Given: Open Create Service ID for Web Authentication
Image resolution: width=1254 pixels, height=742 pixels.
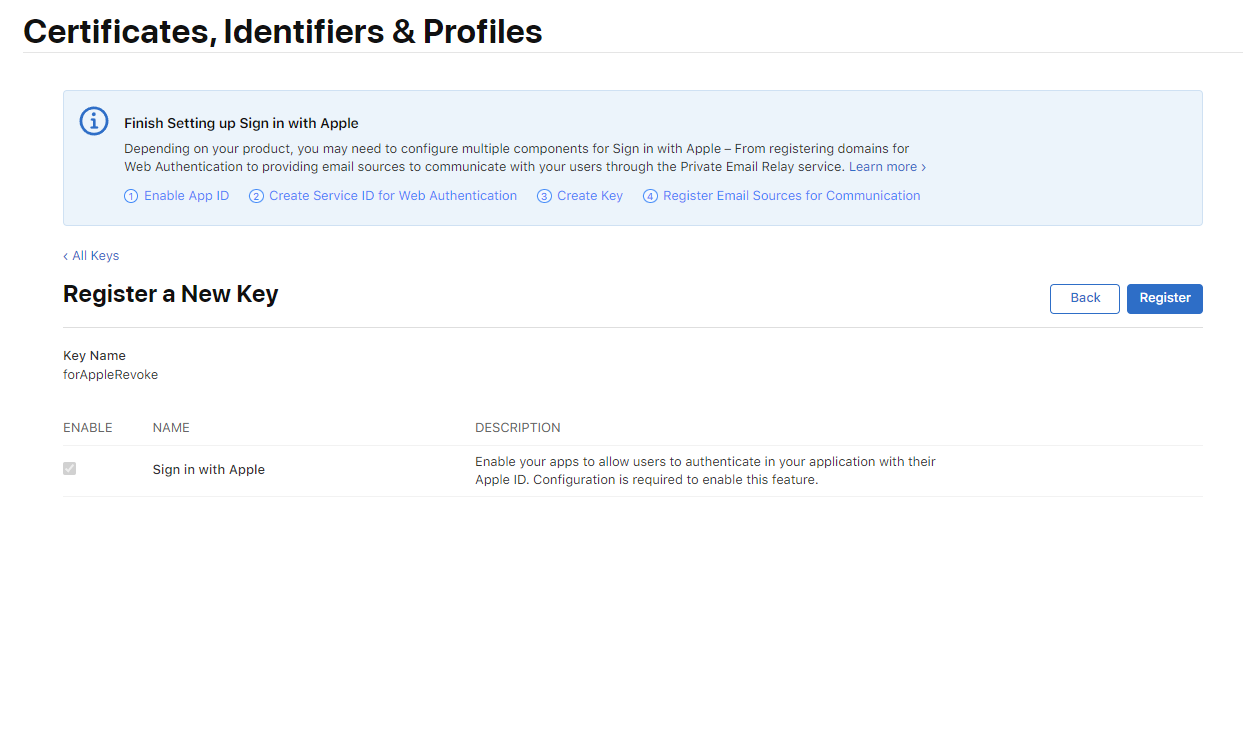Looking at the screenshot, I should [x=393, y=196].
